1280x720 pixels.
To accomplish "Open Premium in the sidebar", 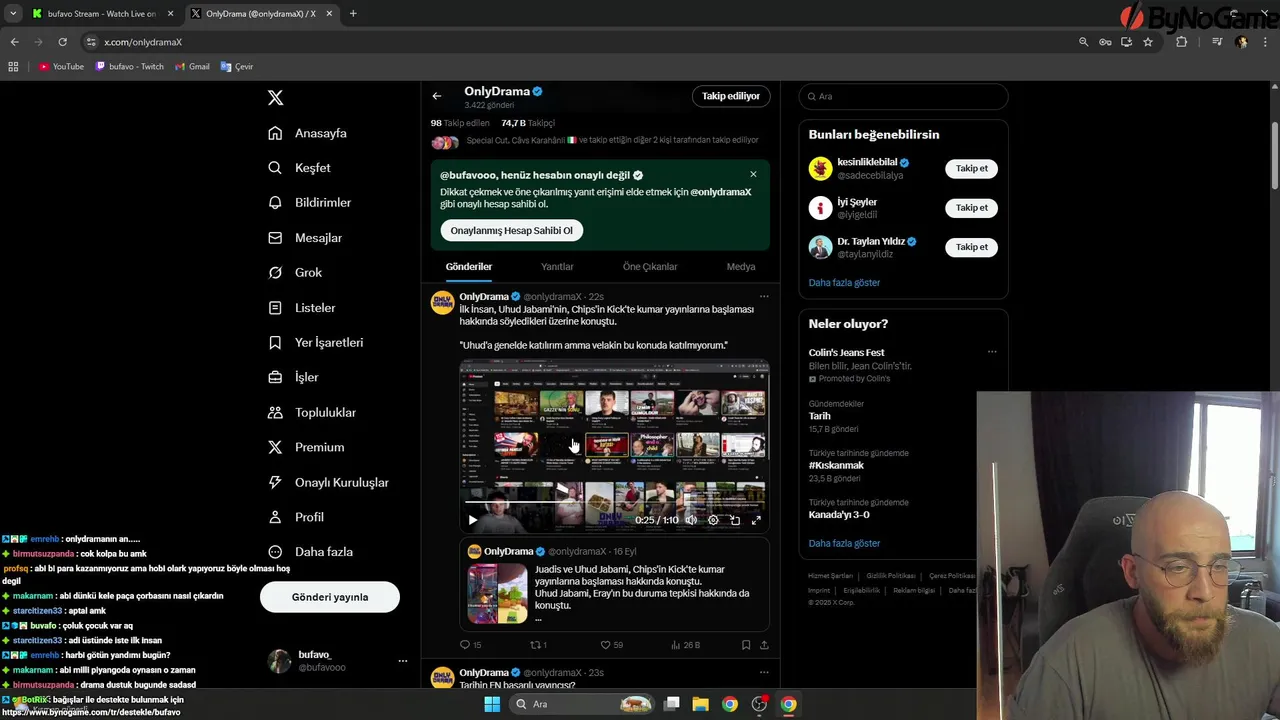I will (306, 448).
